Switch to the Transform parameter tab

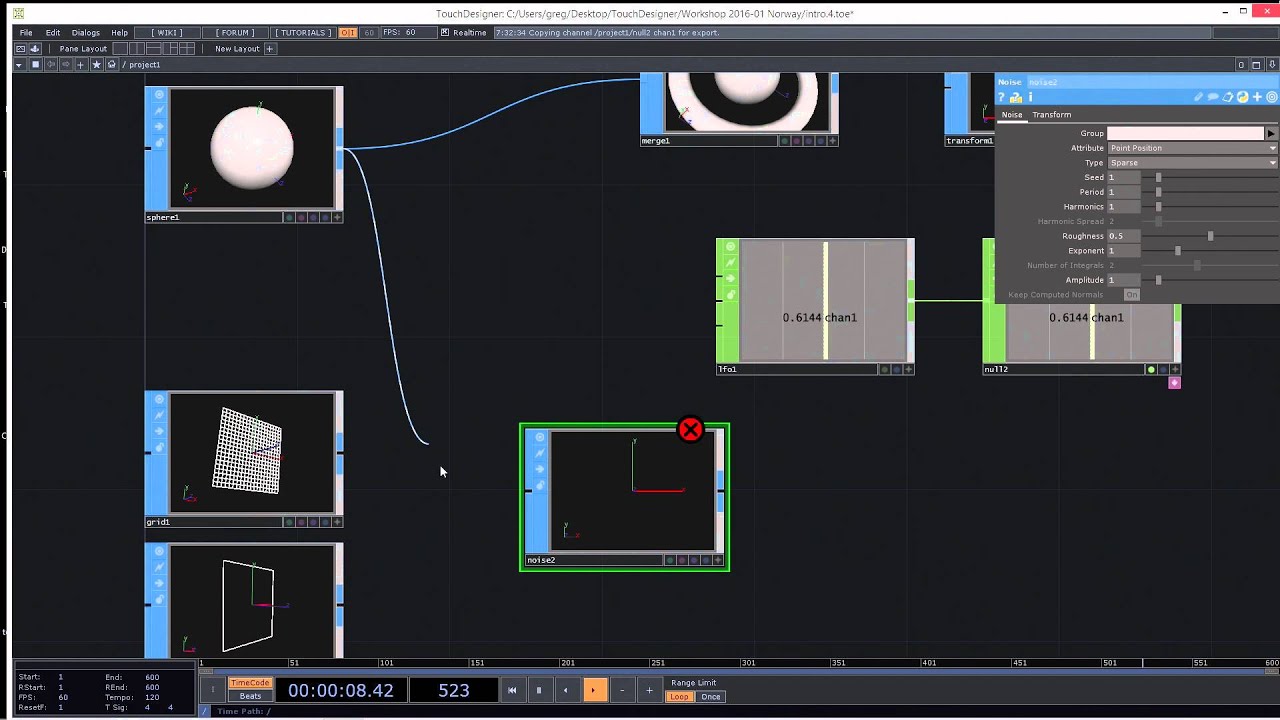[x=1052, y=115]
